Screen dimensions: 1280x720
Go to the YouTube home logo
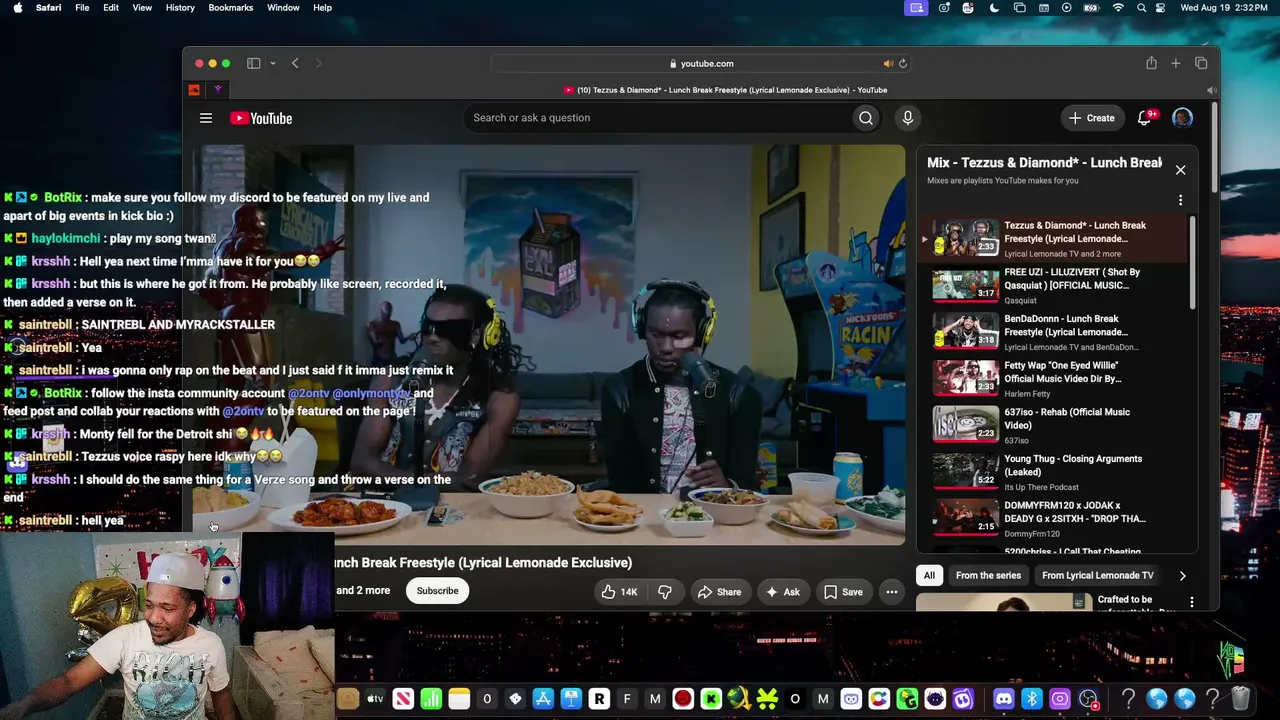click(x=261, y=118)
